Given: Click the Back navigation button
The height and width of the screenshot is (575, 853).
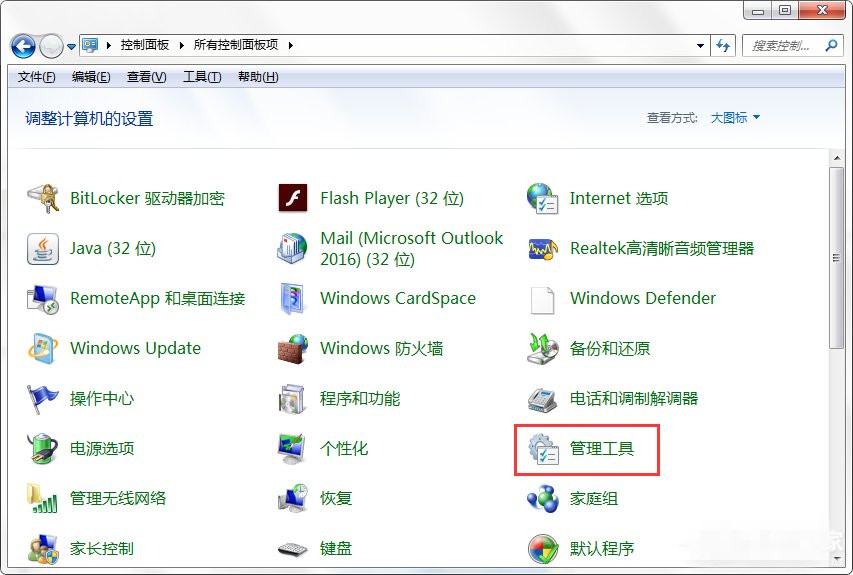Looking at the screenshot, I should point(23,46).
